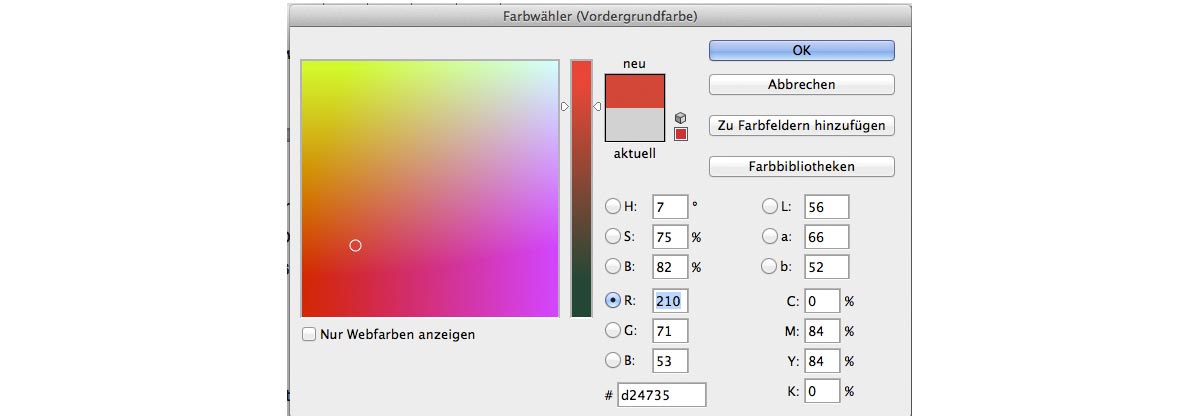Click the small red web-safe color swatch
The height and width of the screenshot is (420, 1200).
[681, 135]
